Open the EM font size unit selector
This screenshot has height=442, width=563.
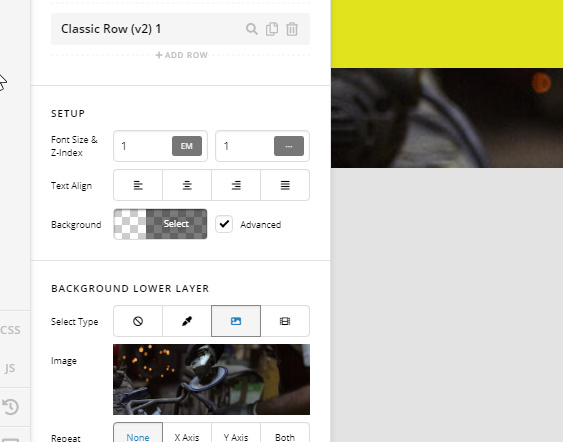click(x=187, y=146)
